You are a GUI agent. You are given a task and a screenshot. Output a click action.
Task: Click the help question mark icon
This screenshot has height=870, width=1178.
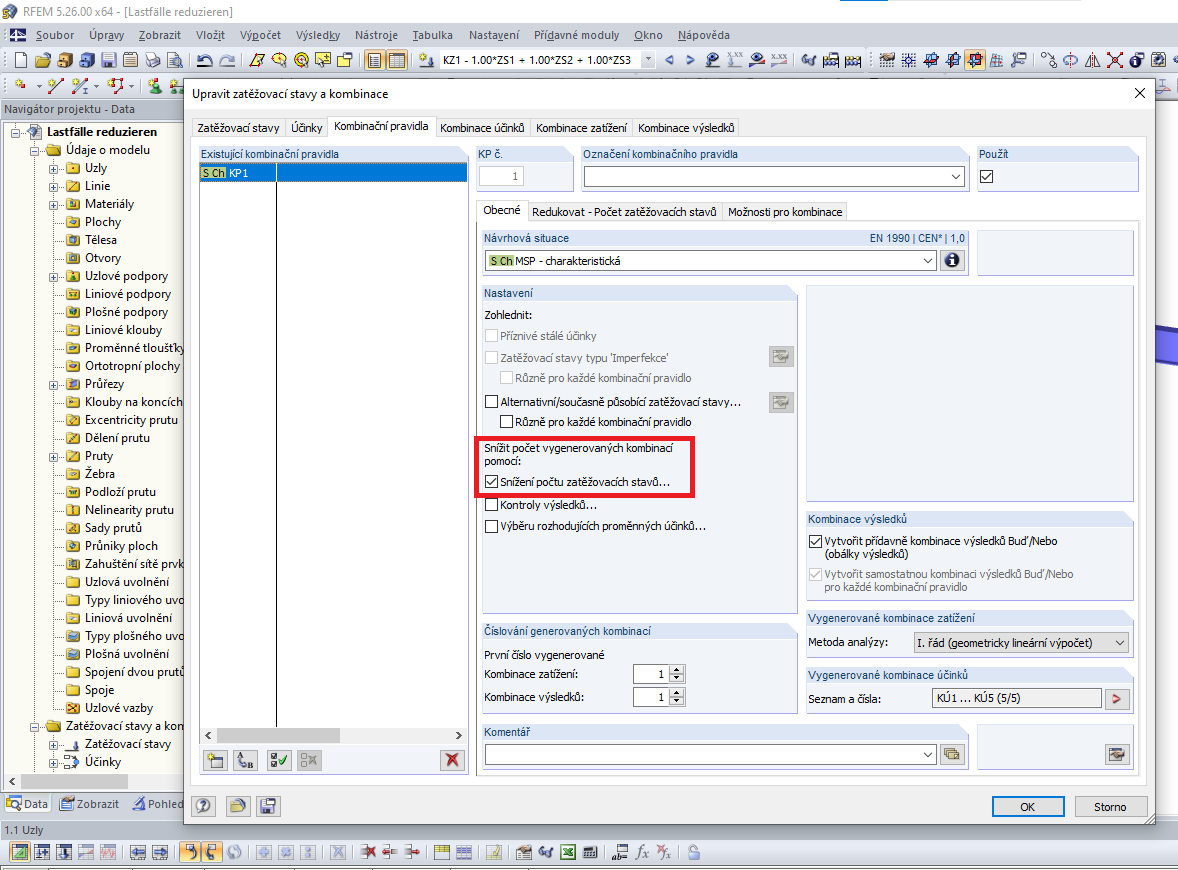tap(204, 806)
